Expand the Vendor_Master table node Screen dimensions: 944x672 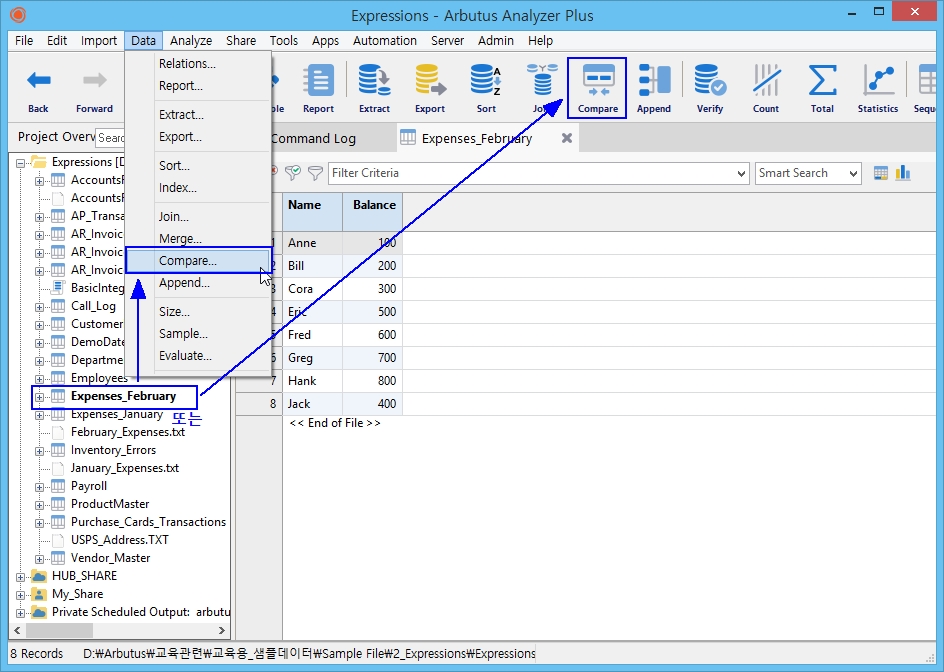[x=39, y=559]
